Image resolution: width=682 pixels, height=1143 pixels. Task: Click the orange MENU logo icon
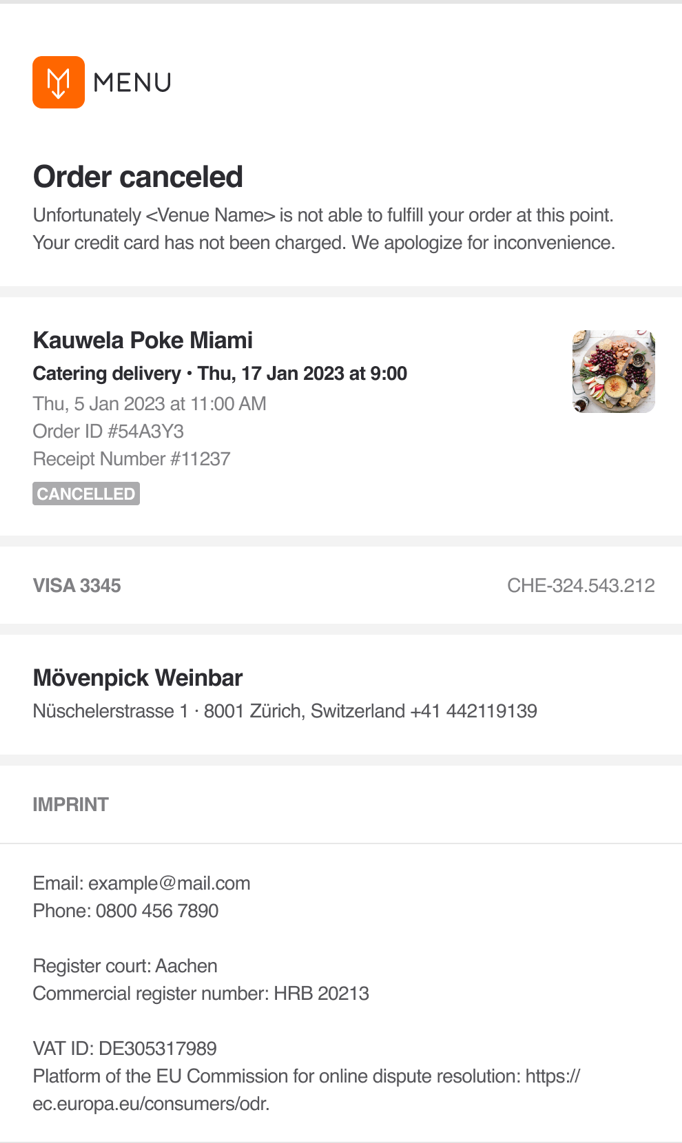pos(58,82)
